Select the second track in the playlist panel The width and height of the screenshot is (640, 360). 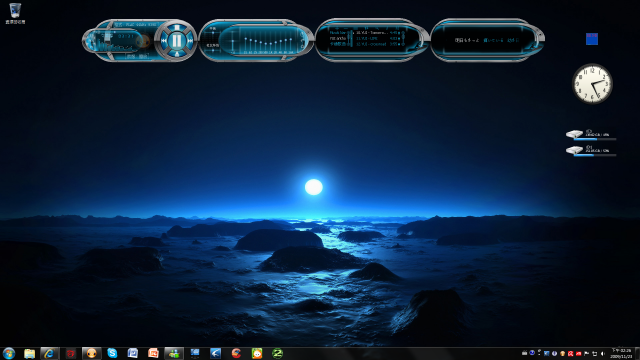tap(376, 38)
